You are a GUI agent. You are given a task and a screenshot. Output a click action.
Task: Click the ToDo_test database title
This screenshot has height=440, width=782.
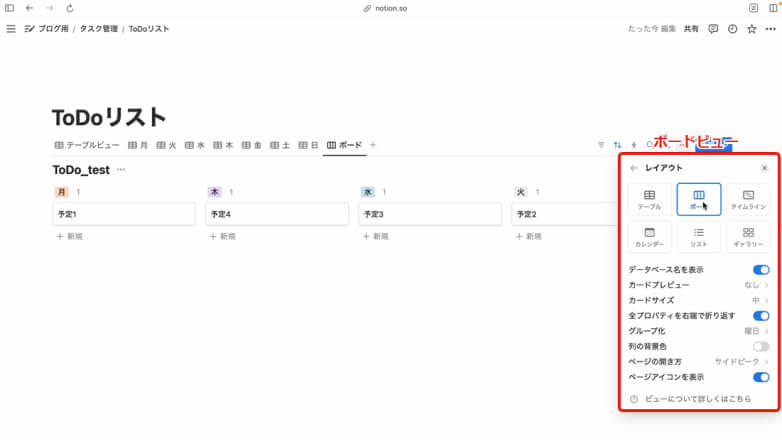pyautogui.click(x=81, y=170)
